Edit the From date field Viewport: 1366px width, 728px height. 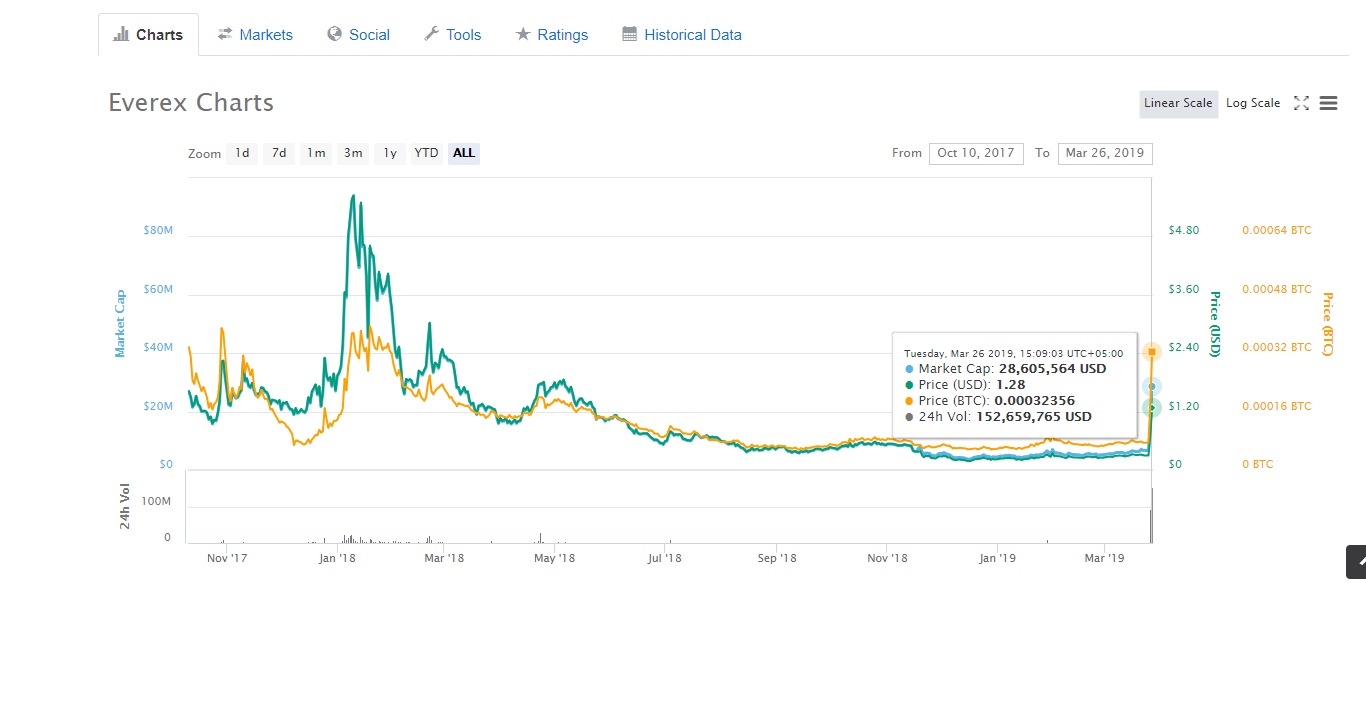point(975,153)
